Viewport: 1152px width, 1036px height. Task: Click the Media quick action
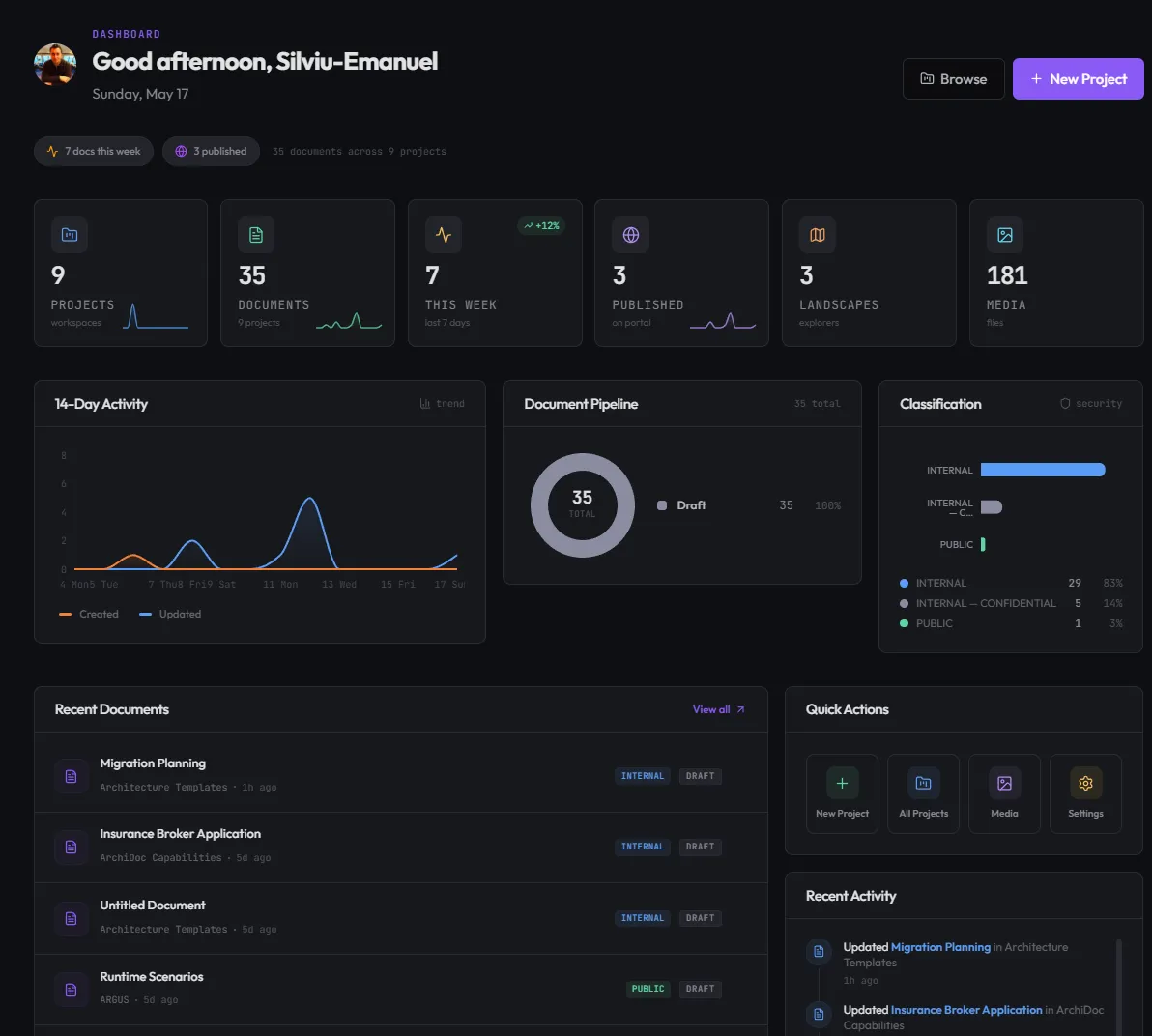[x=1004, y=793]
